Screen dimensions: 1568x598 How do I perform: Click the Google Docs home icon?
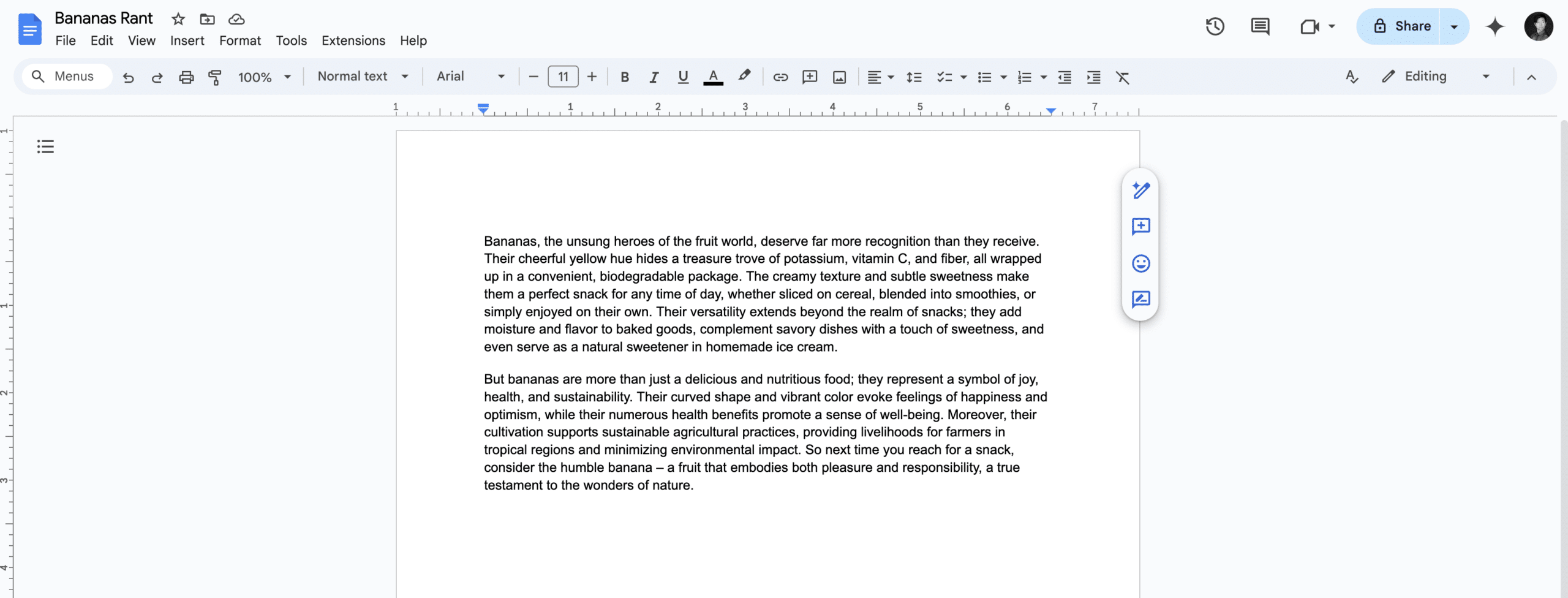(x=29, y=29)
